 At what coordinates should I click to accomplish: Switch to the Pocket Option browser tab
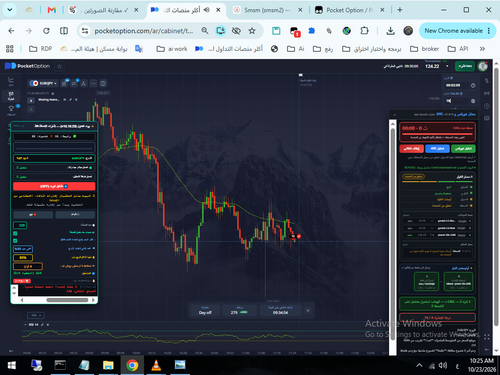[349, 10]
